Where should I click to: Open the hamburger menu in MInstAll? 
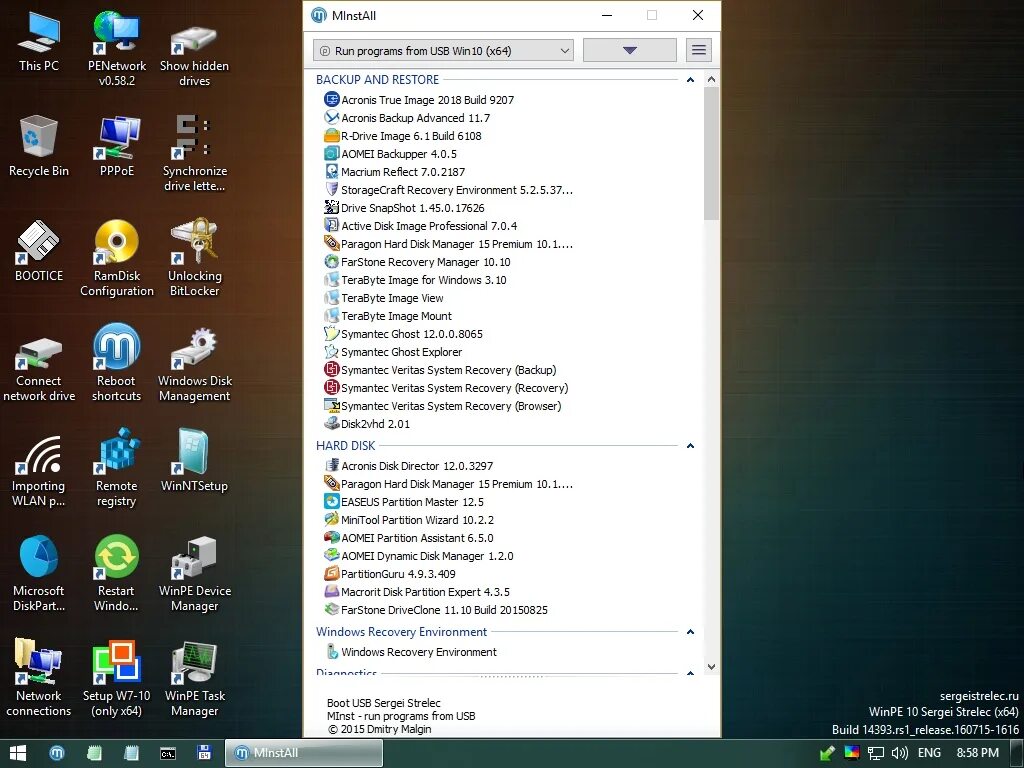tap(699, 50)
